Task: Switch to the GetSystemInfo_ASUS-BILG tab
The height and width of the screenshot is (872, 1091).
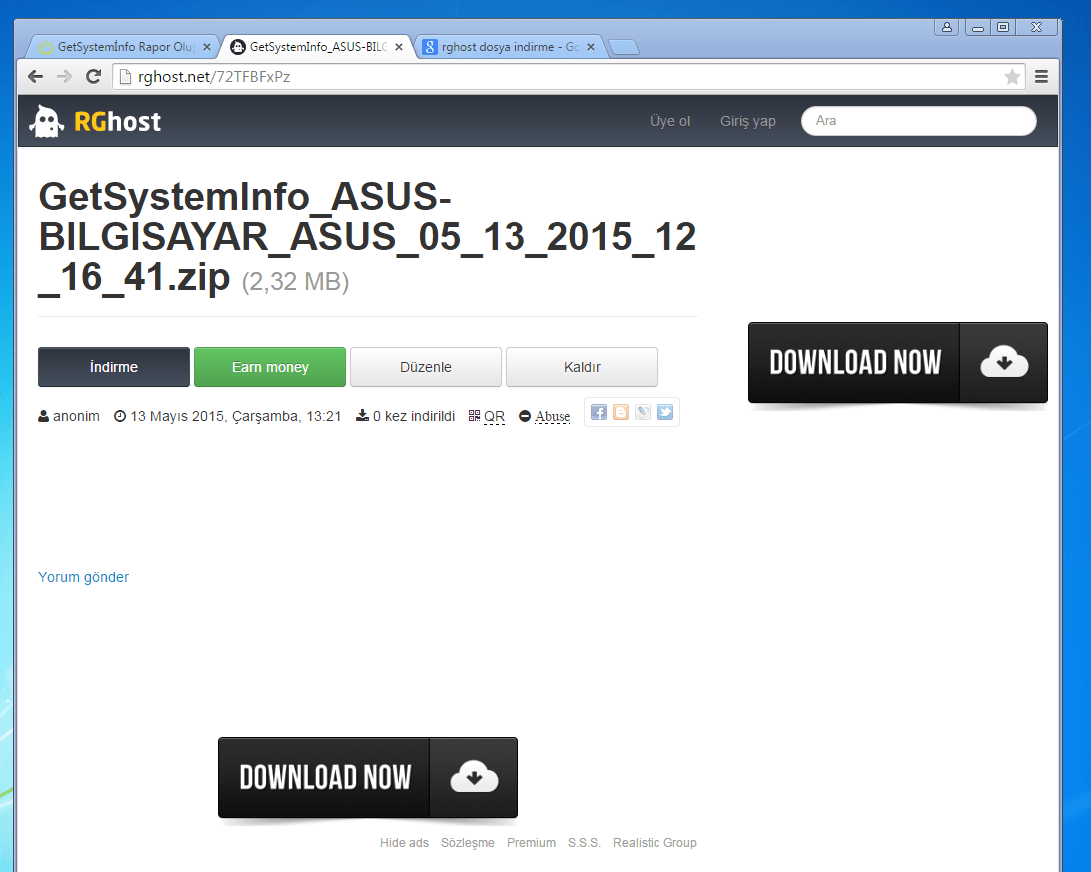Action: tap(317, 47)
